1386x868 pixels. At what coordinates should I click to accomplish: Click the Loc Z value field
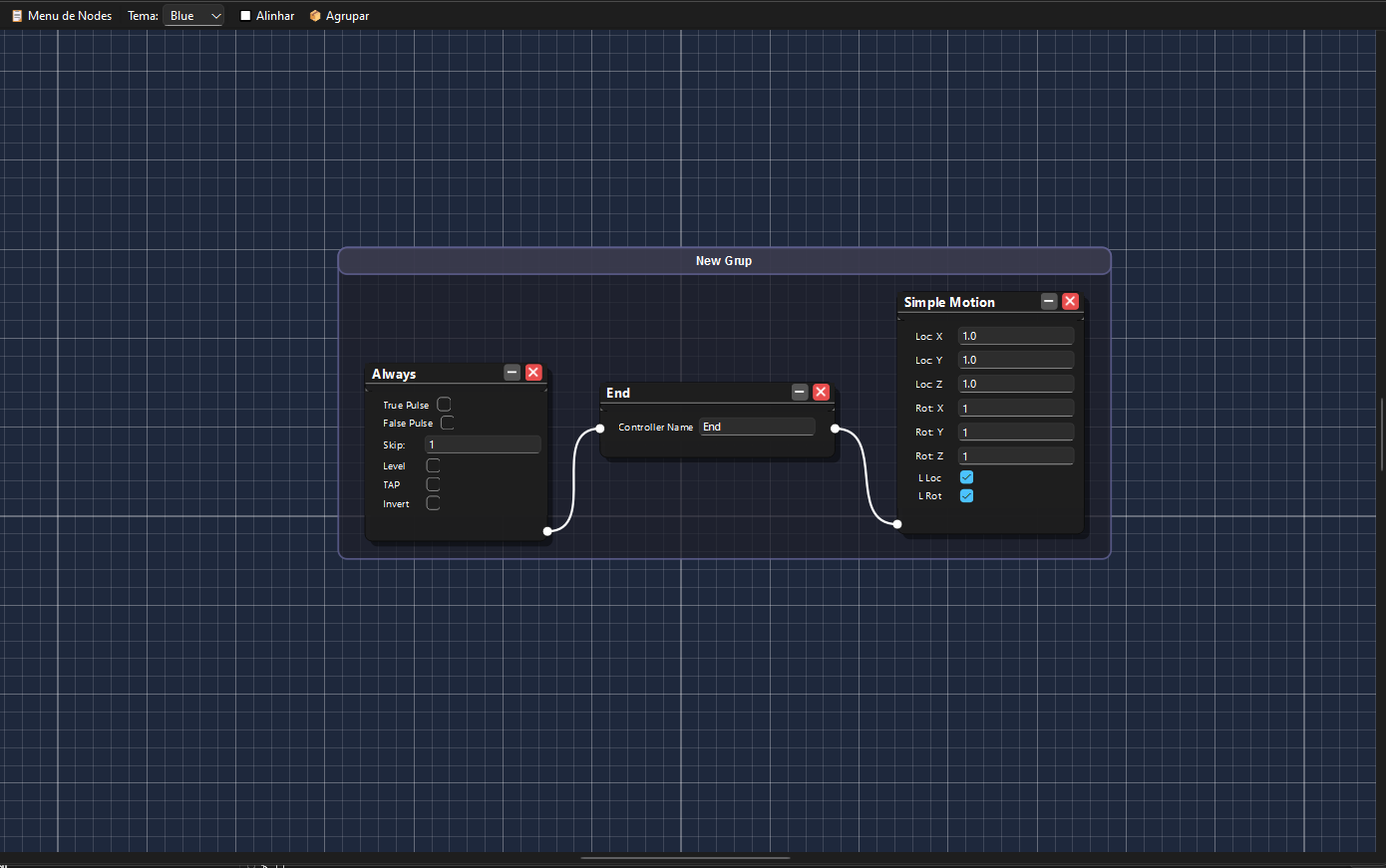tap(1016, 384)
